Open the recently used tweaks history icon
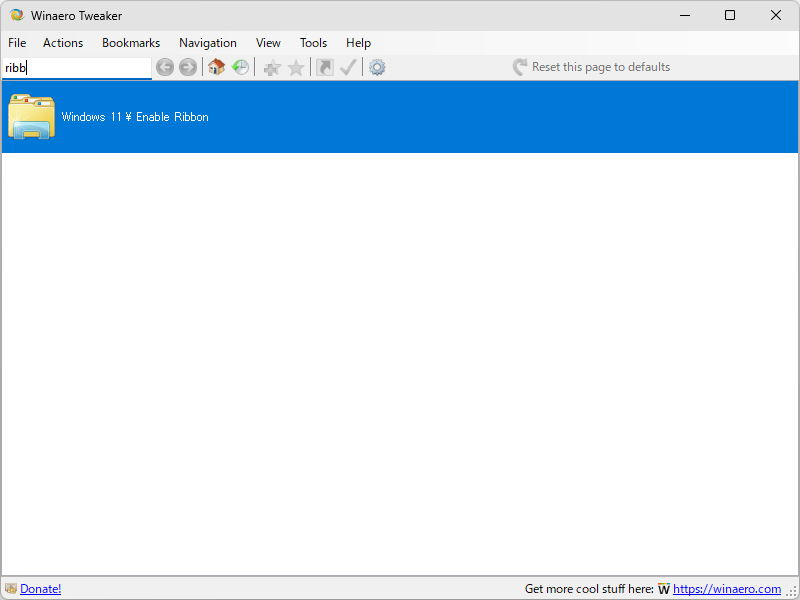The width and height of the screenshot is (800, 600). click(x=241, y=67)
